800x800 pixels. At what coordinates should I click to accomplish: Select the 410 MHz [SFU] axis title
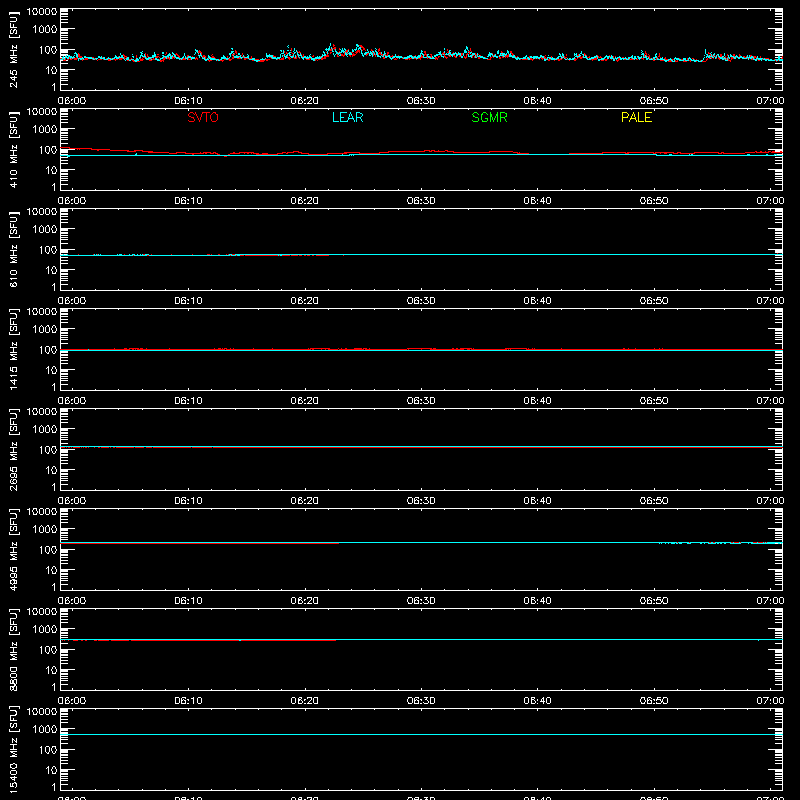point(13,149)
